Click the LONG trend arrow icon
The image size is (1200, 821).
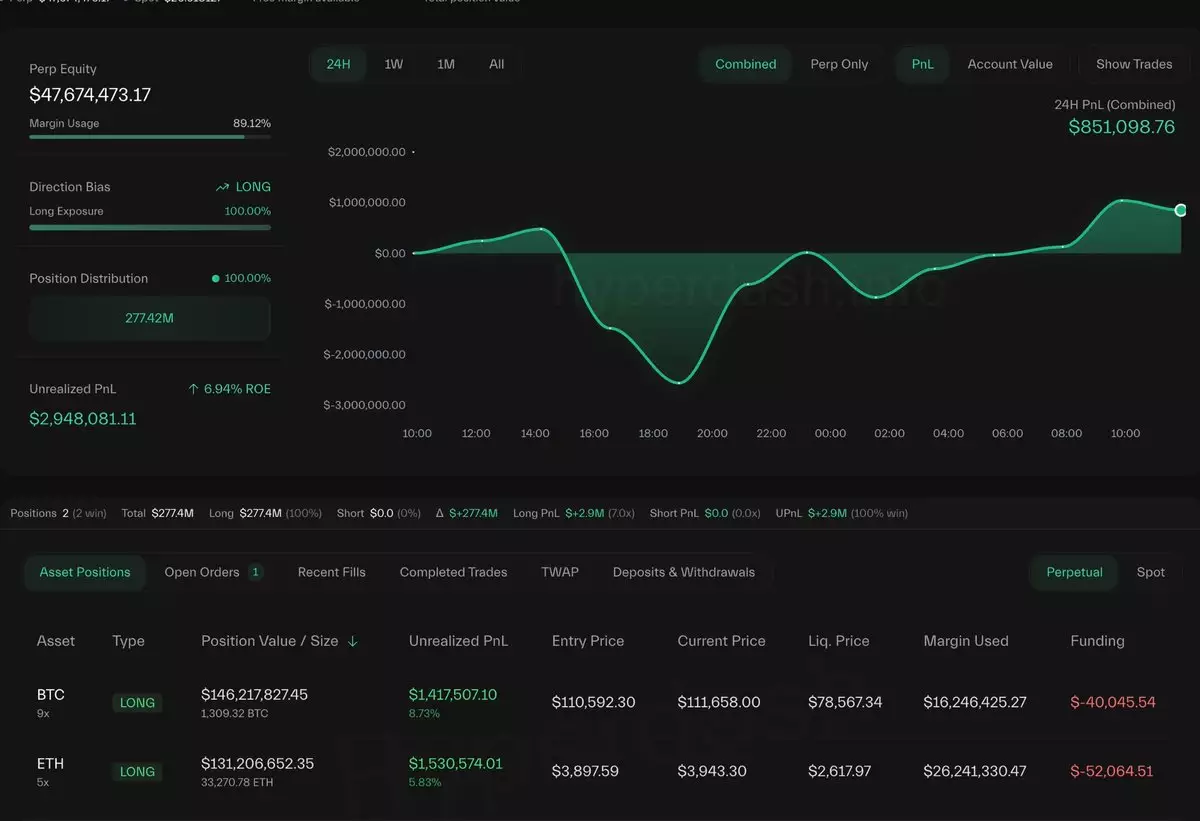(223, 187)
